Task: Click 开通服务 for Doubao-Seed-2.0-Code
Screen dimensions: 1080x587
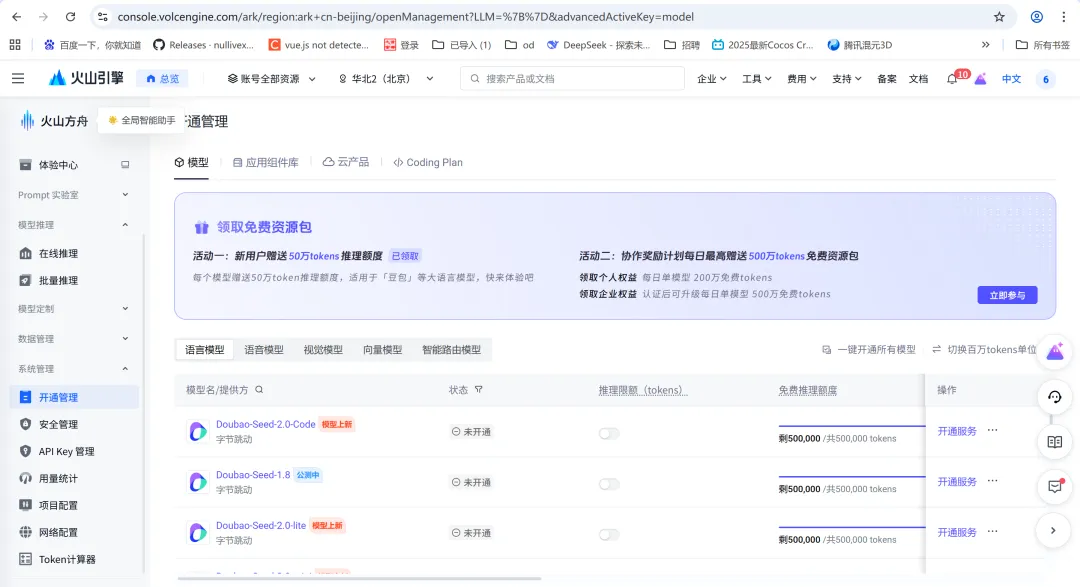Action: tap(957, 431)
